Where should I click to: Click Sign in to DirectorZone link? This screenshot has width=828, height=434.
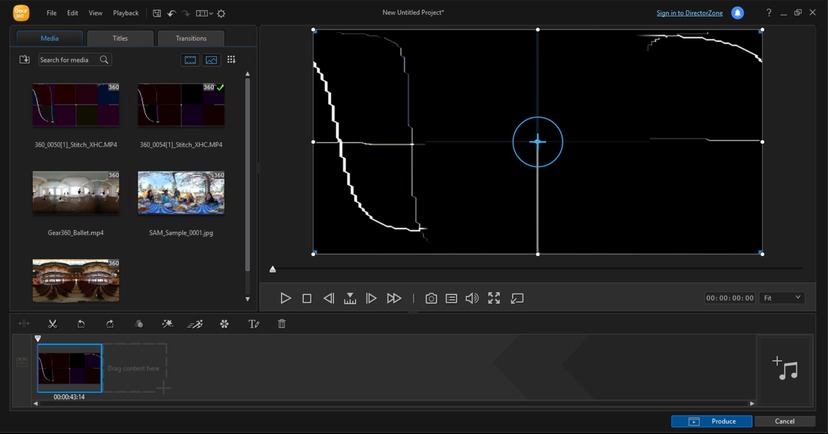690,13
